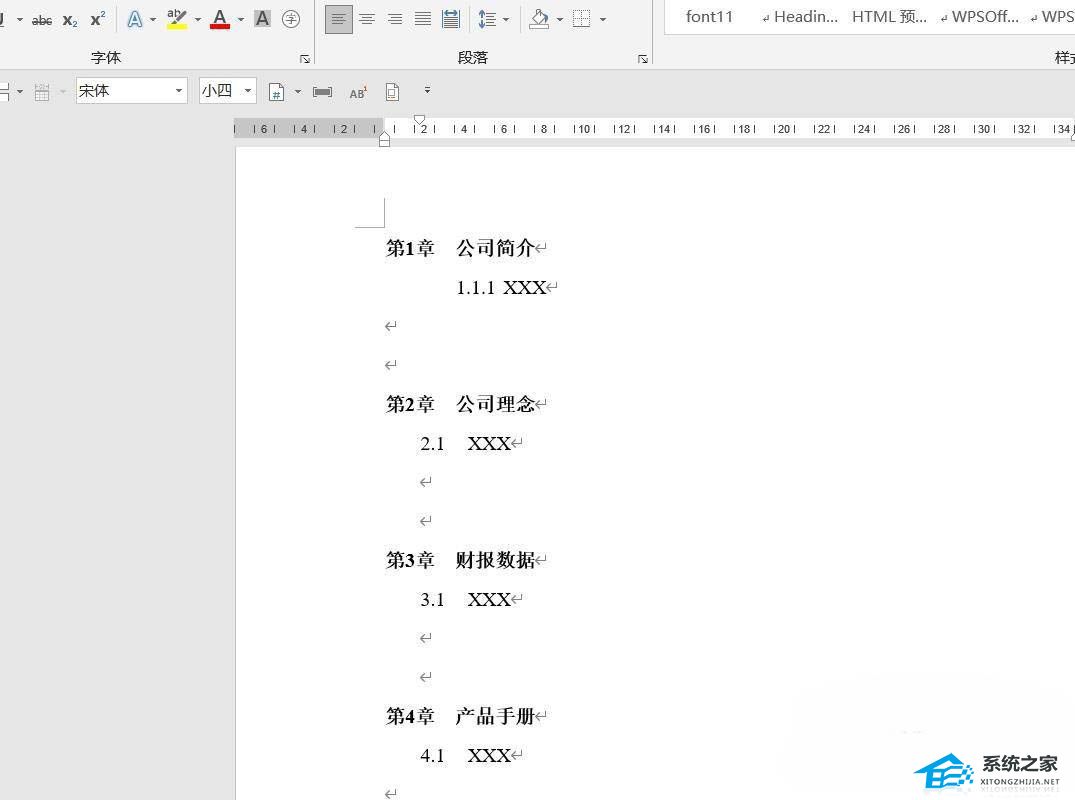1075x800 pixels.
Task: Center align the paragraph
Action: tap(367, 19)
